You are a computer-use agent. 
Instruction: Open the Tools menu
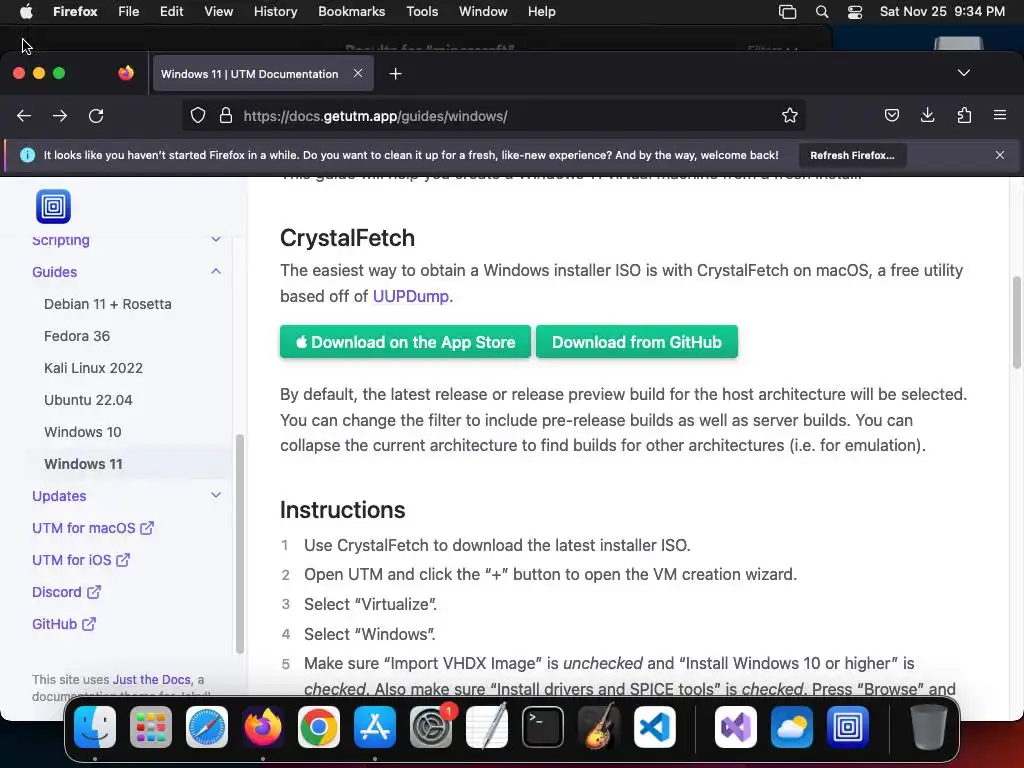422,12
